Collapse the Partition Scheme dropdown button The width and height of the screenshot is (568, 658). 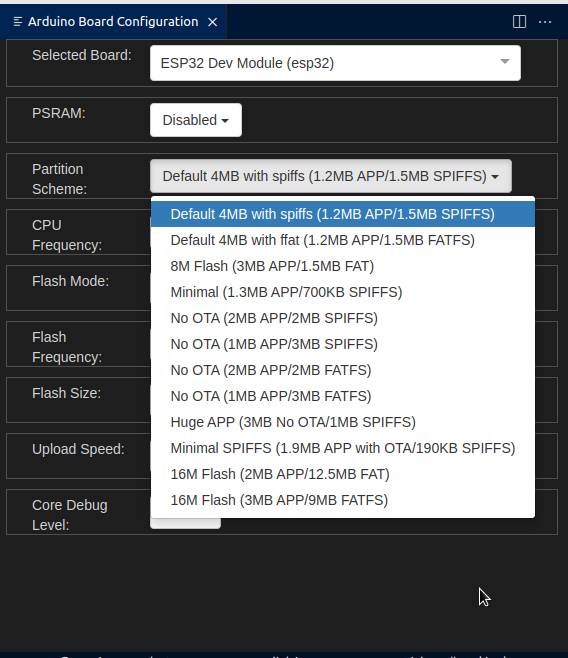(x=331, y=176)
